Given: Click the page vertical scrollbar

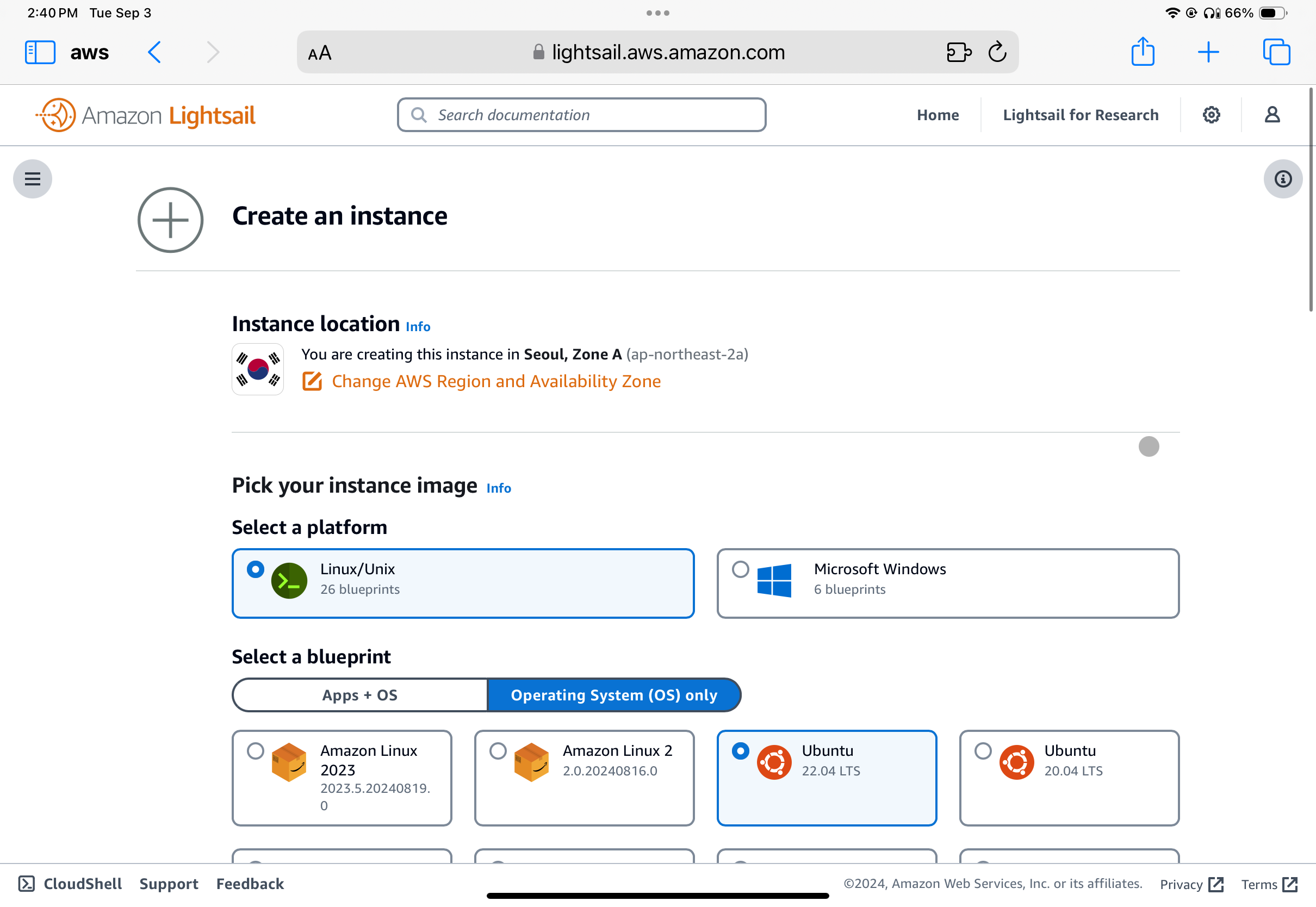Looking at the screenshot, I should [x=1311, y=200].
